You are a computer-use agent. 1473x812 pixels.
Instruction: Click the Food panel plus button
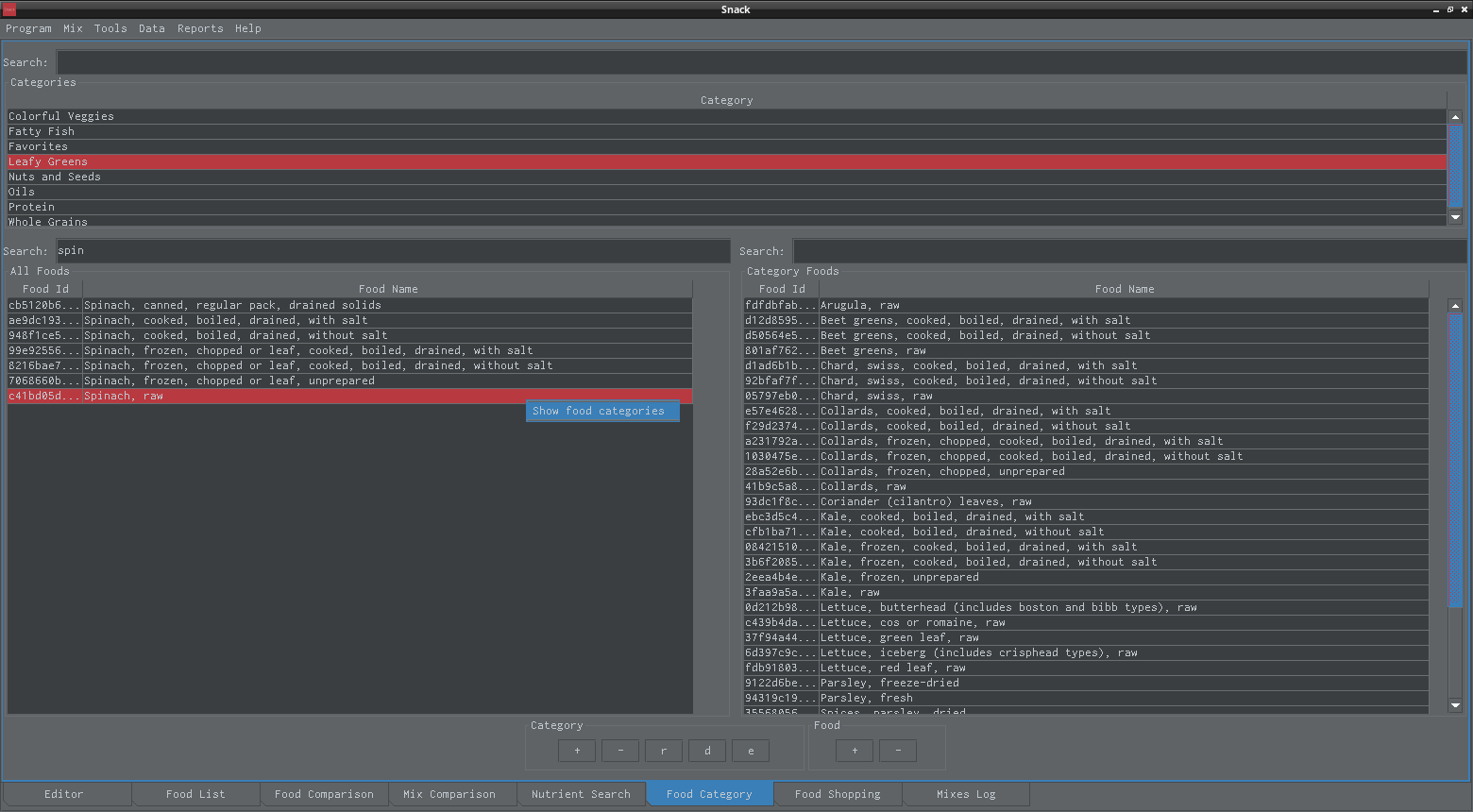point(855,751)
